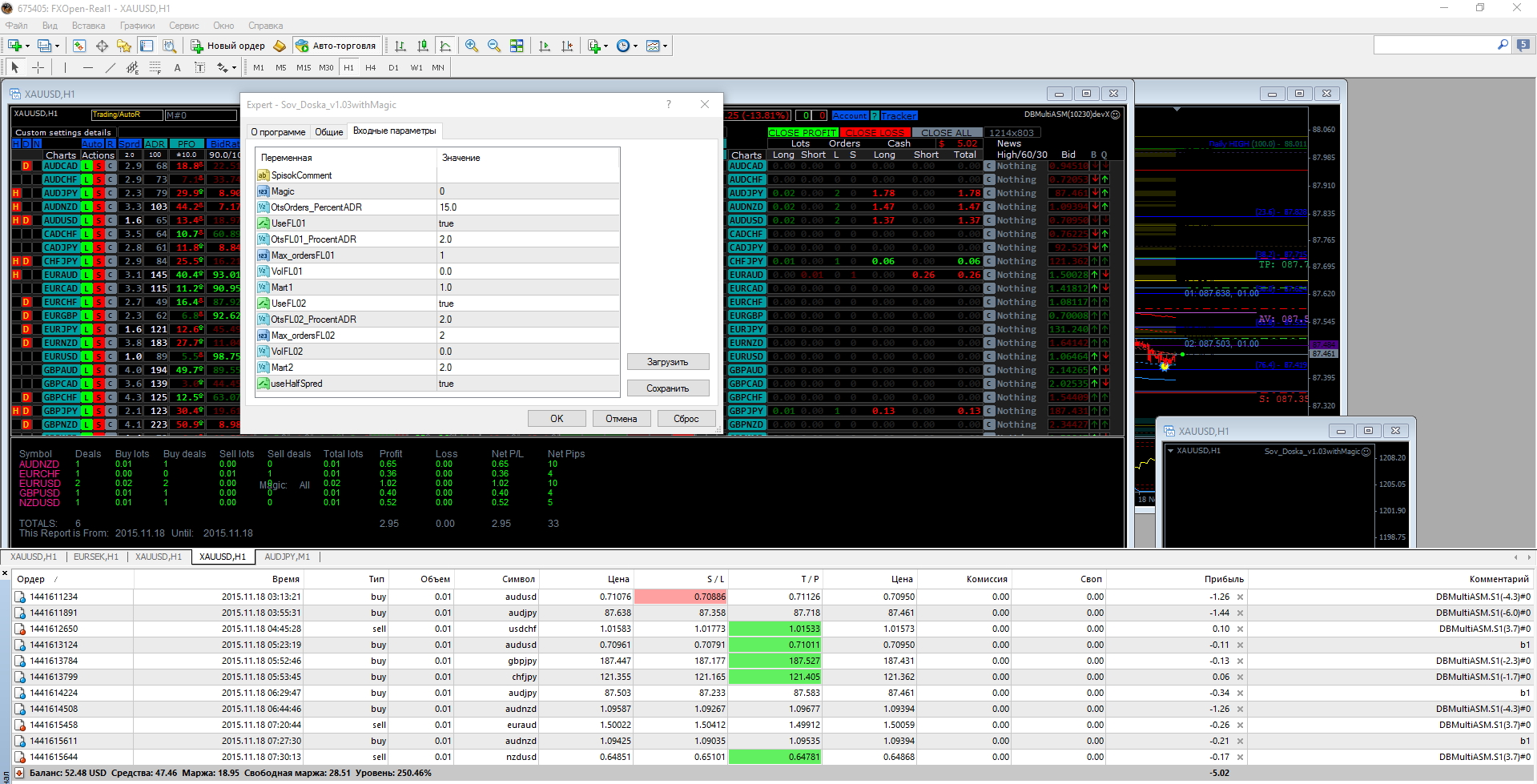1537x784 pixels.
Task: Show the Data Window crosshair-circle icon
Action: pos(102,46)
